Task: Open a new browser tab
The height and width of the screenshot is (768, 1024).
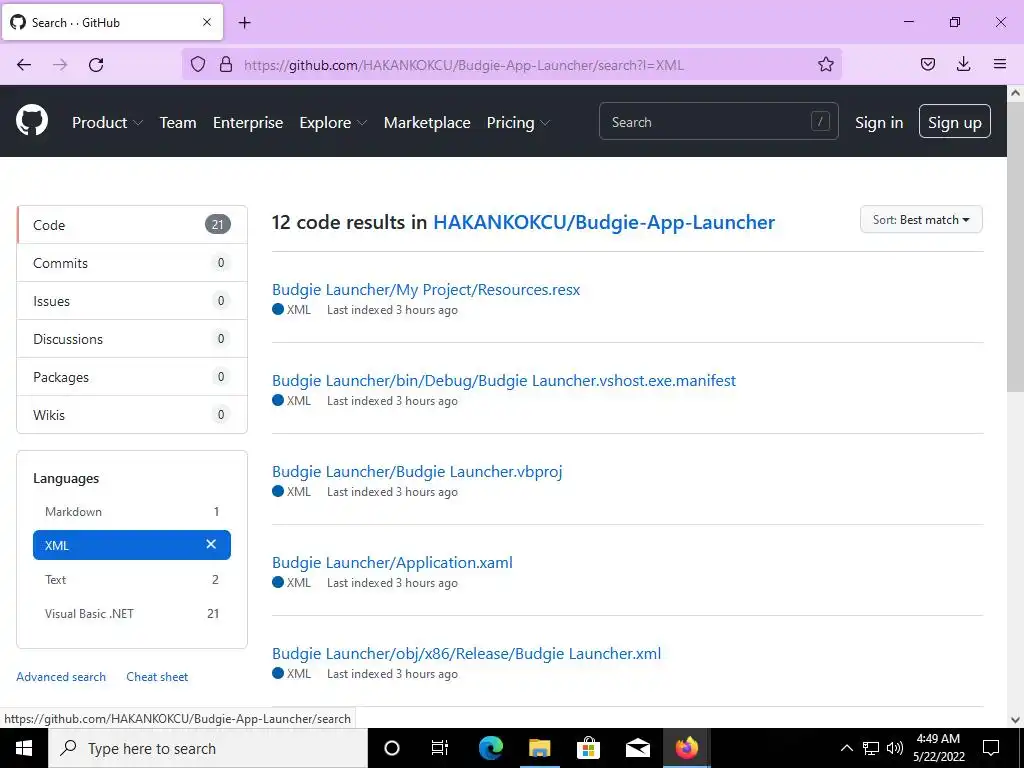Action: click(245, 23)
